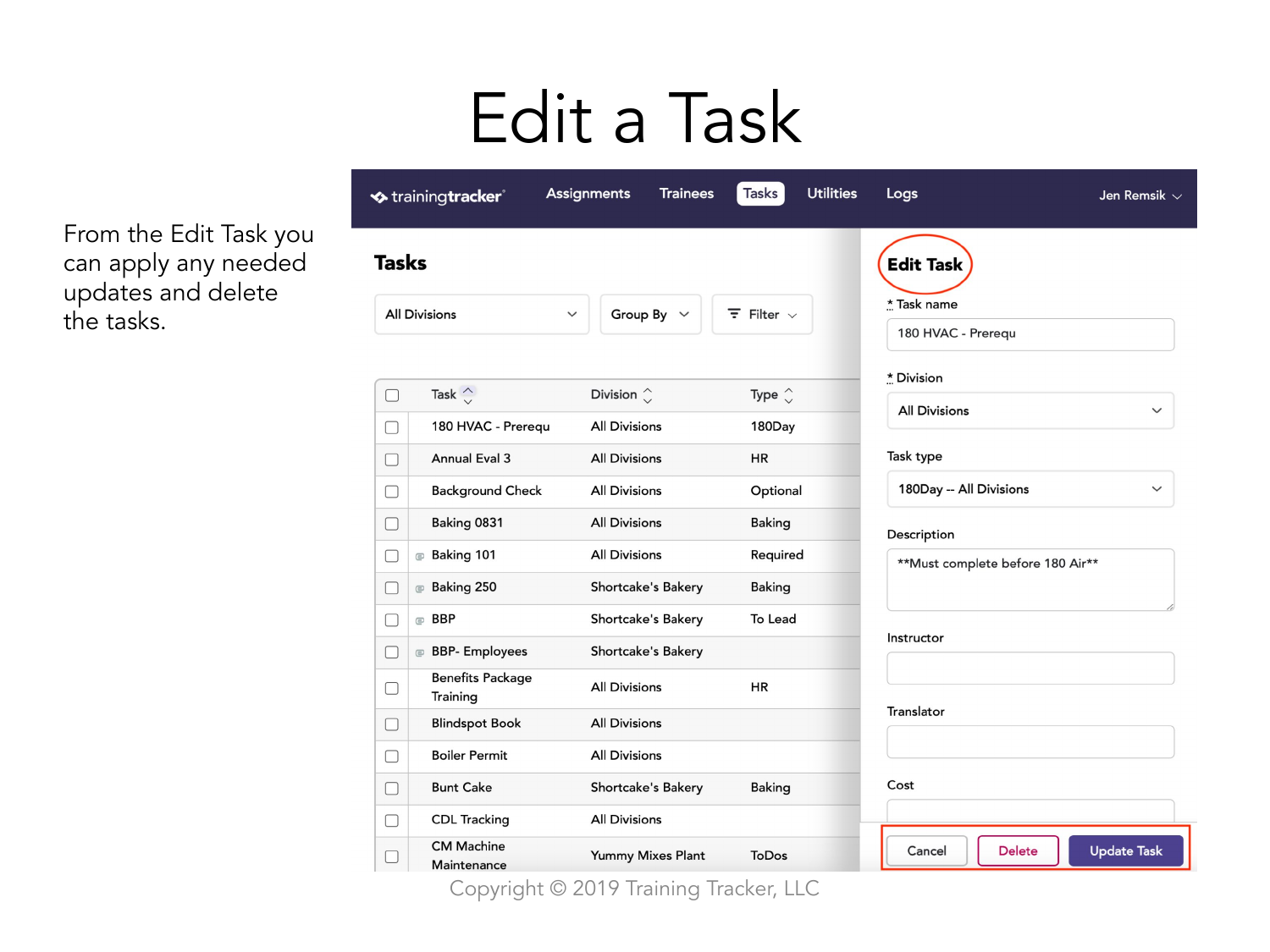This screenshot has height=952, width=1270.
Task: Click '180Day' type cell
Action: (772, 426)
